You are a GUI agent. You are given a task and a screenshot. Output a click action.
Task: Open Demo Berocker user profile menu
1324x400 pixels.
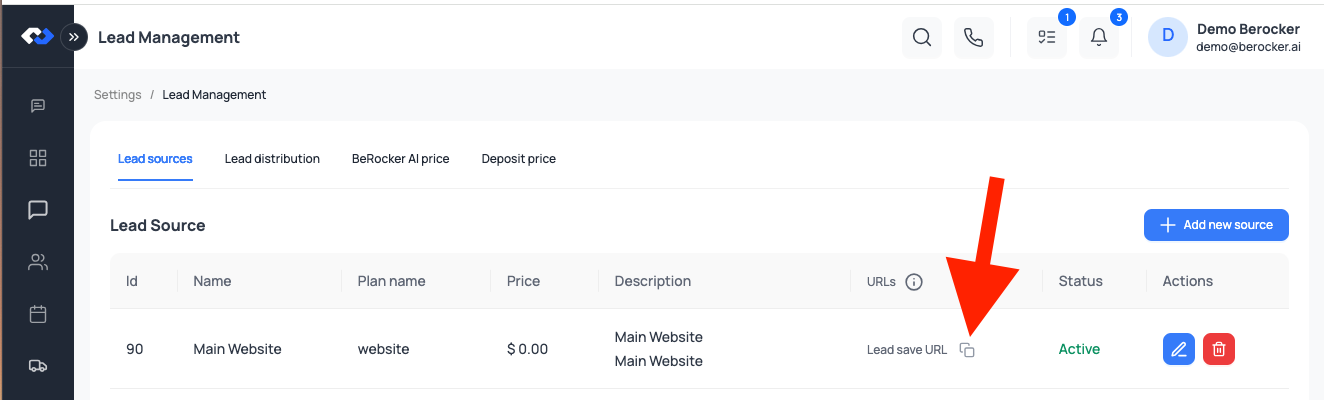(x=1224, y=38)
